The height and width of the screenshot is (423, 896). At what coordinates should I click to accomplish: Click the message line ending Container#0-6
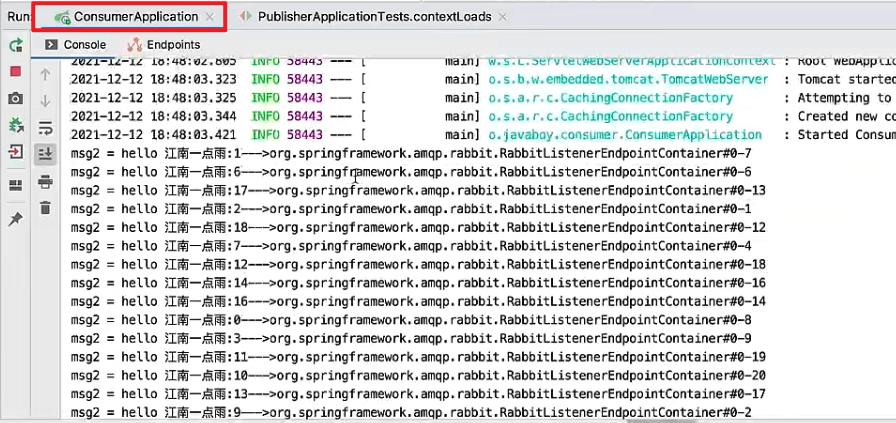coord(411,172)
